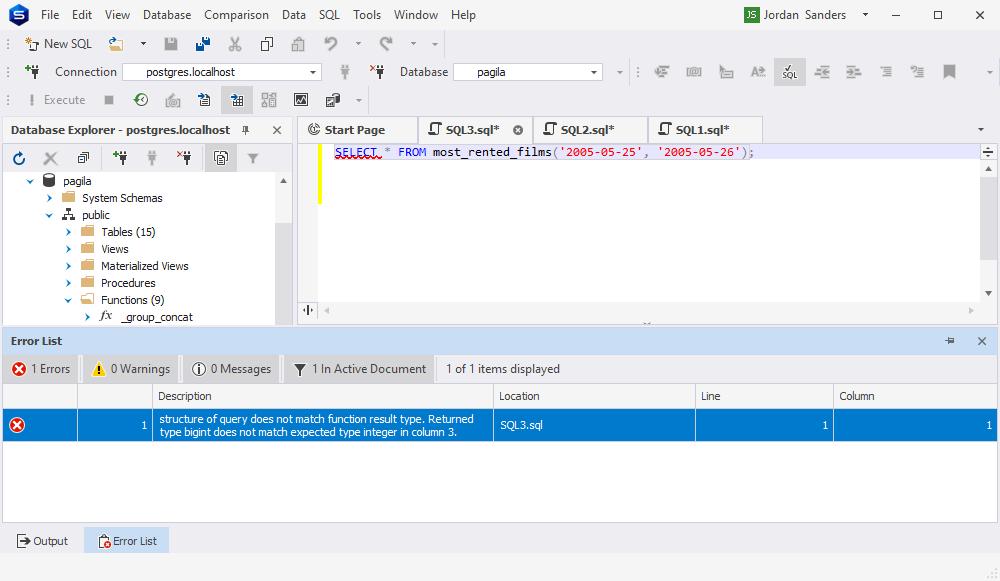Screen dimensions: 1000x581
Task: Collapse the Functions node
Action: [x=67, y=300]
